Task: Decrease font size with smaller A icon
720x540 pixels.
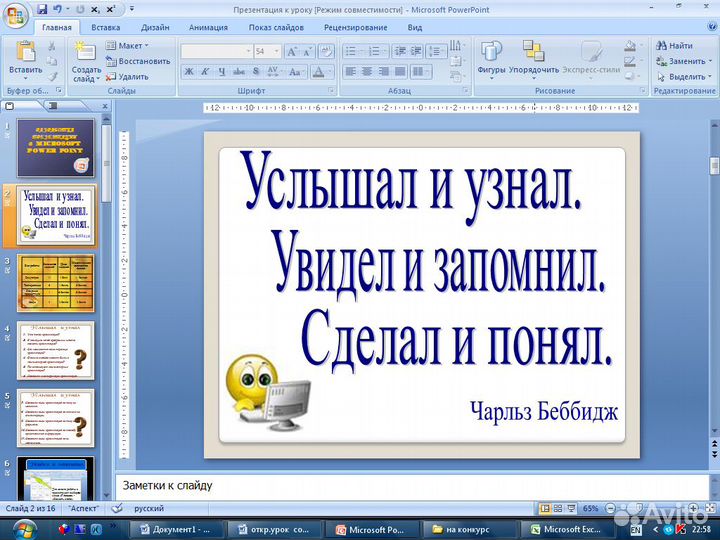Action: pyautogui.click(x=307, y=51)
